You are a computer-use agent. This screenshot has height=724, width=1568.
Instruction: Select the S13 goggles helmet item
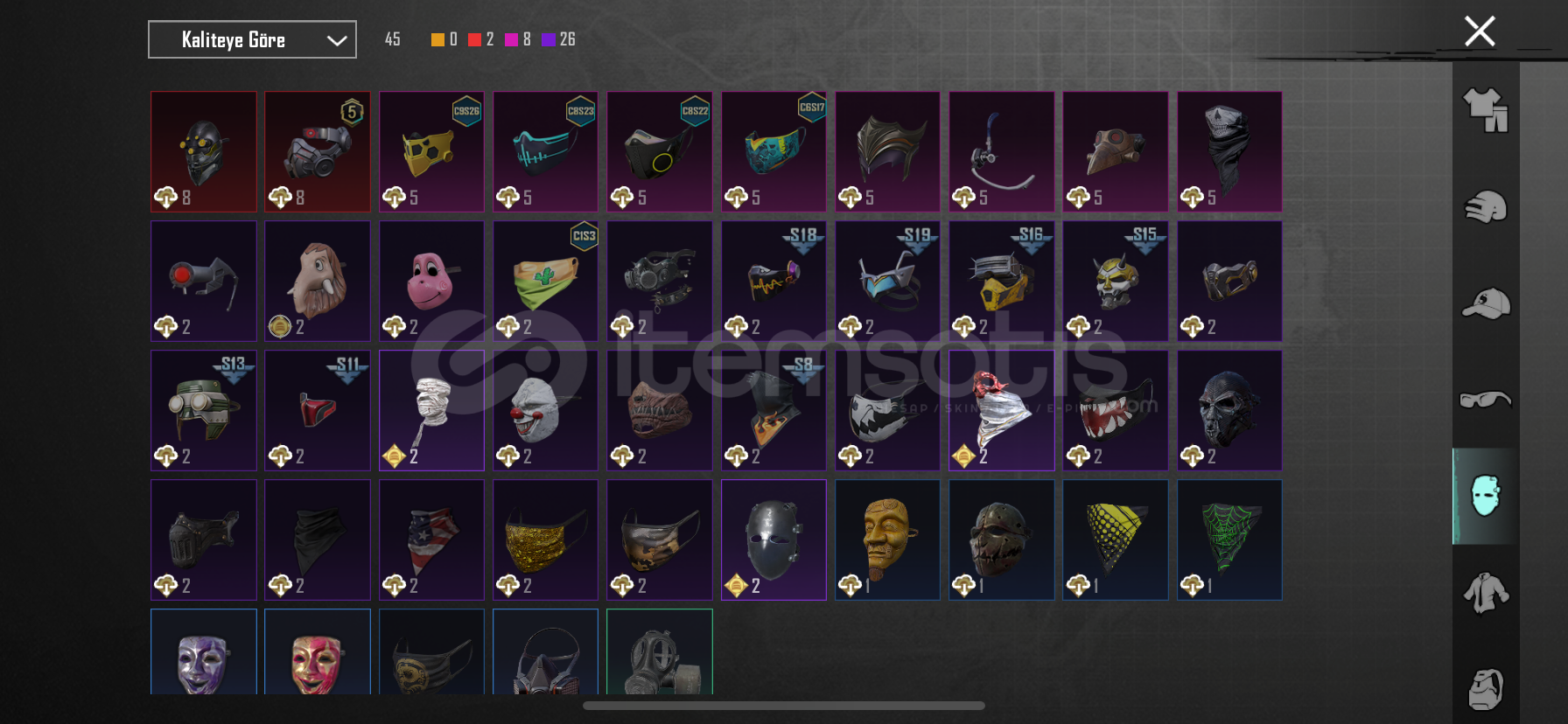coord(204,410)
